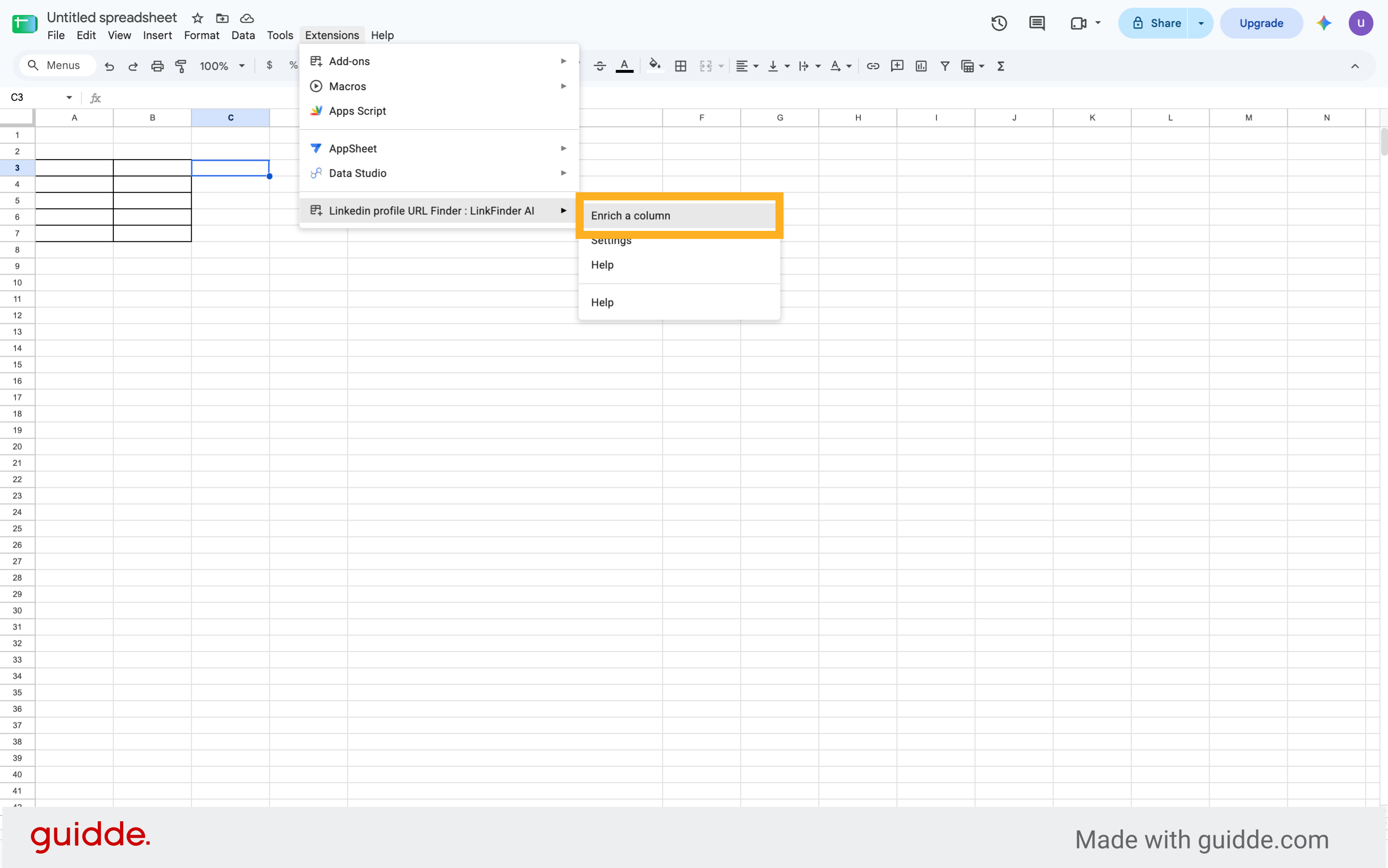Click the Menus search box
This screenshot has height=868, width=1388.
click(x=58, y=66)
